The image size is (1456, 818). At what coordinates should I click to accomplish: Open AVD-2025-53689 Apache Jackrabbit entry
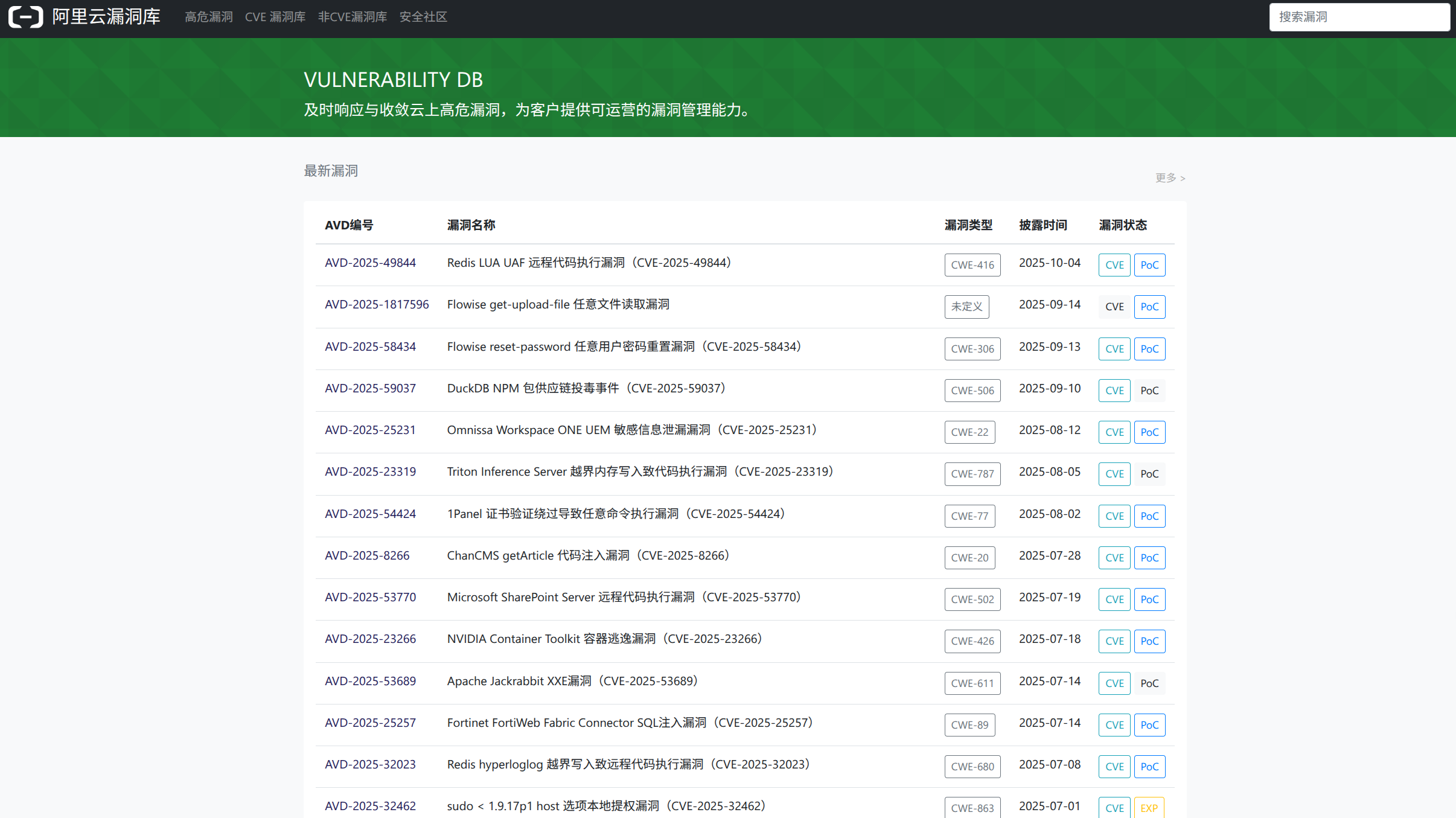click(x=370, y=682)
